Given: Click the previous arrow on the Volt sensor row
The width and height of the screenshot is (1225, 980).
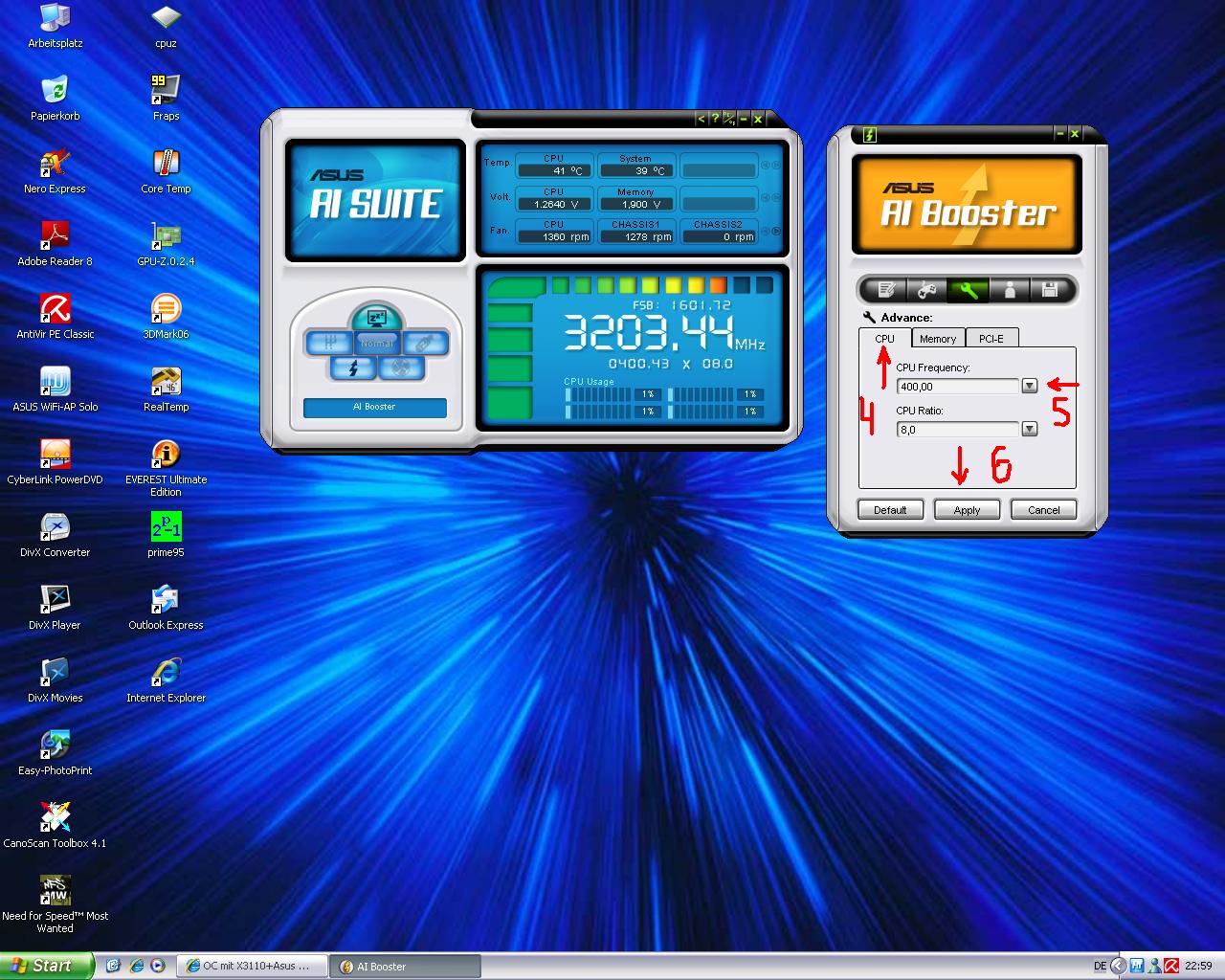Looking at the screenshot, I should tap(766, 197).
